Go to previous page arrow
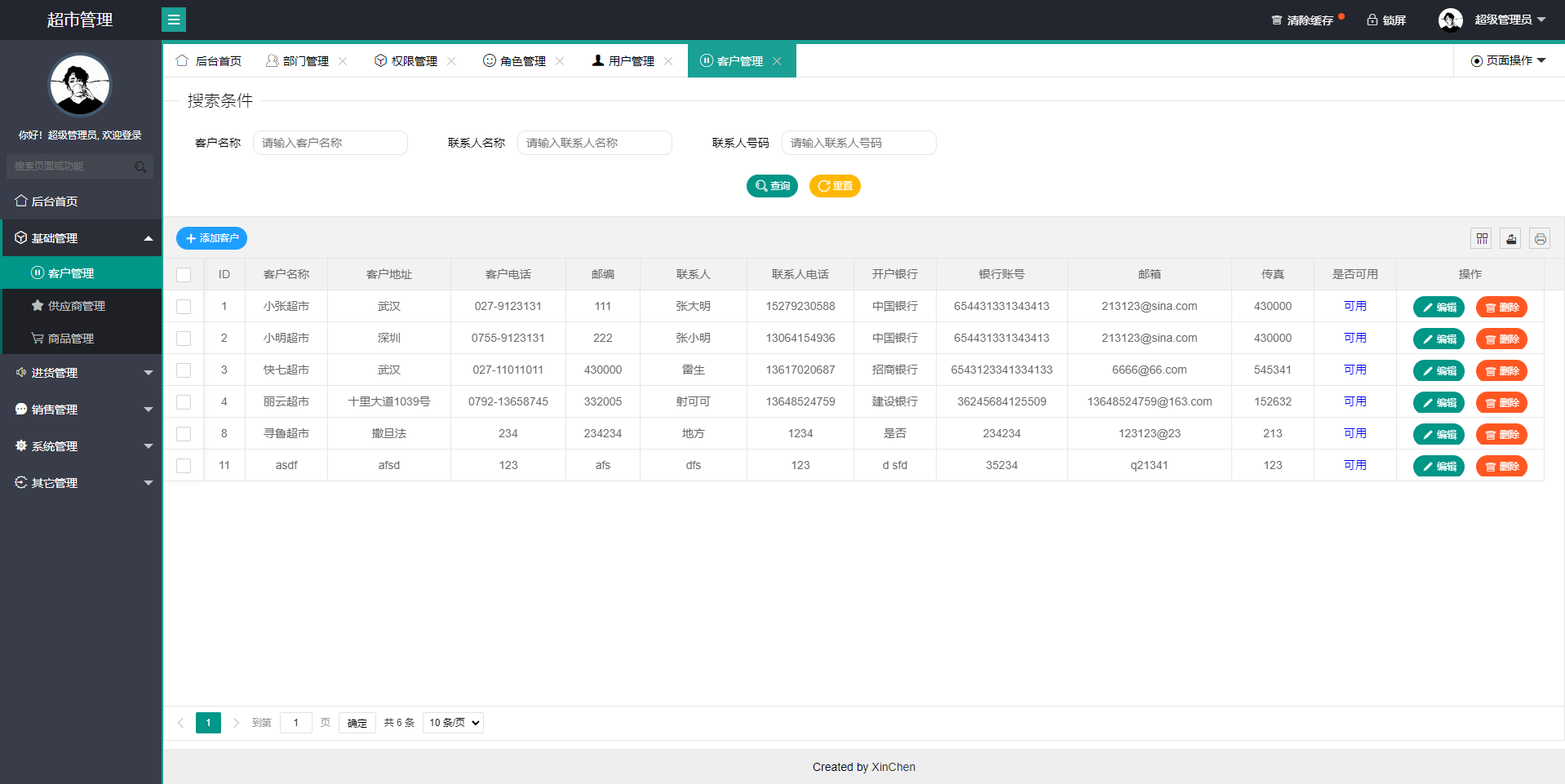1565x784 pixels. [x=180, y=723]
